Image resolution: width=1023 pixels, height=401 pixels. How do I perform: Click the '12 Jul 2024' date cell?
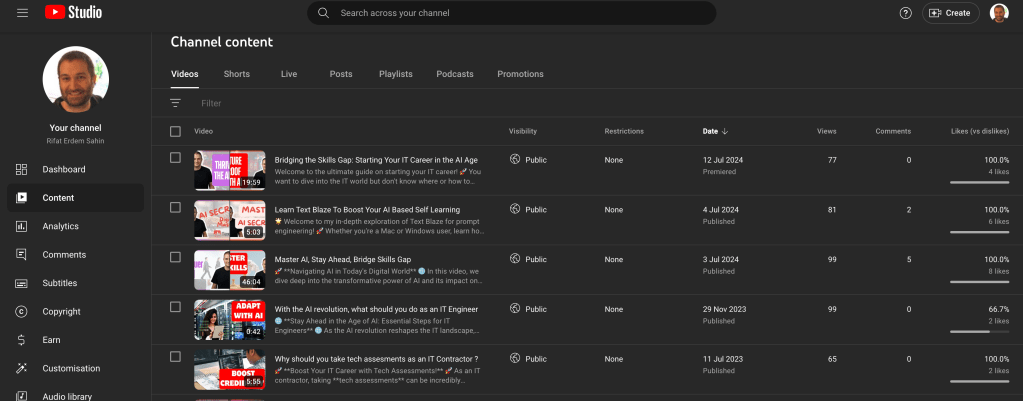tap(722, 160)
